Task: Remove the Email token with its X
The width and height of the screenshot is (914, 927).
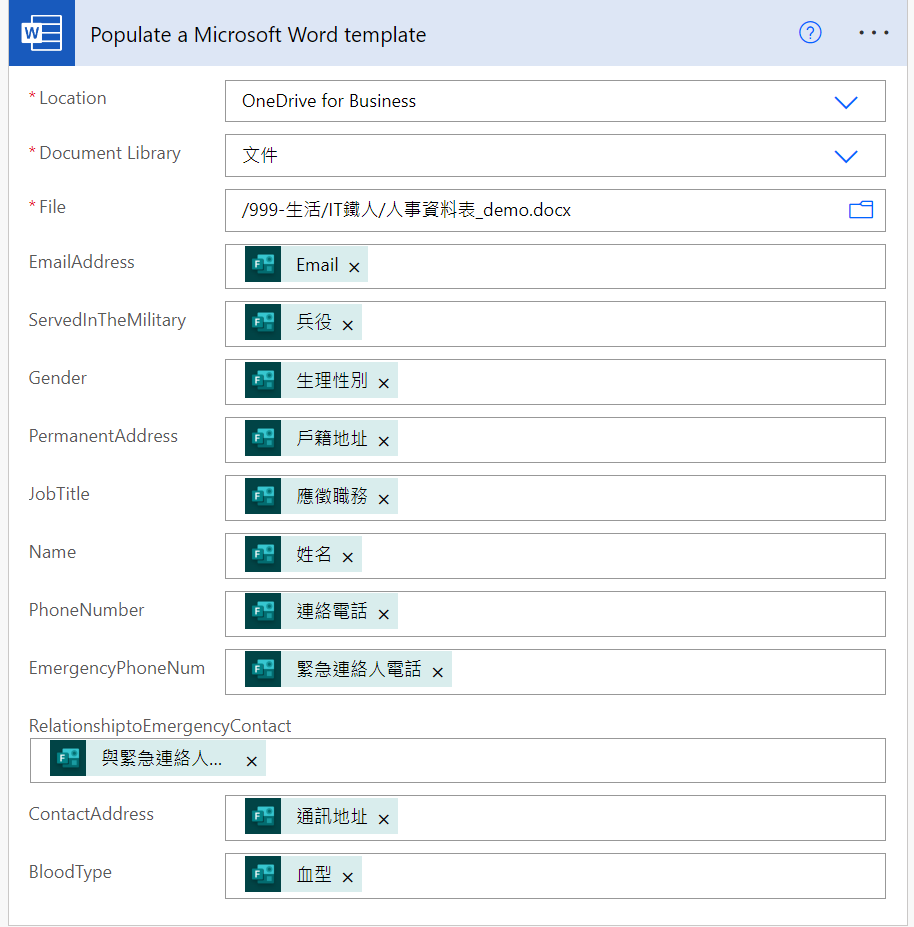Action: [x=354, y=268]
